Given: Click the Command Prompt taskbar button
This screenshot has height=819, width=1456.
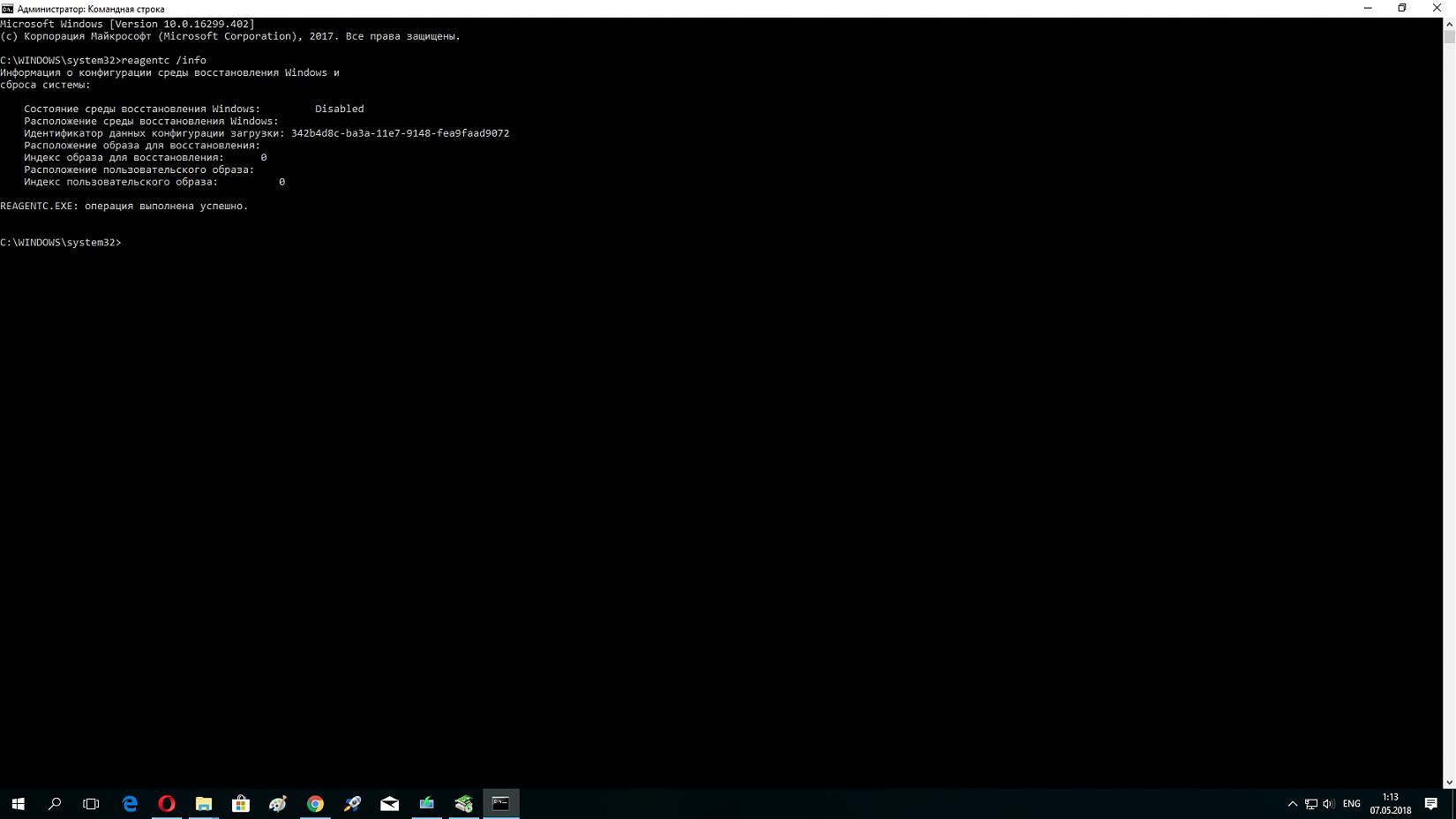Looking at the screenshot, I should pyautogui.click(x=500, y=804).
